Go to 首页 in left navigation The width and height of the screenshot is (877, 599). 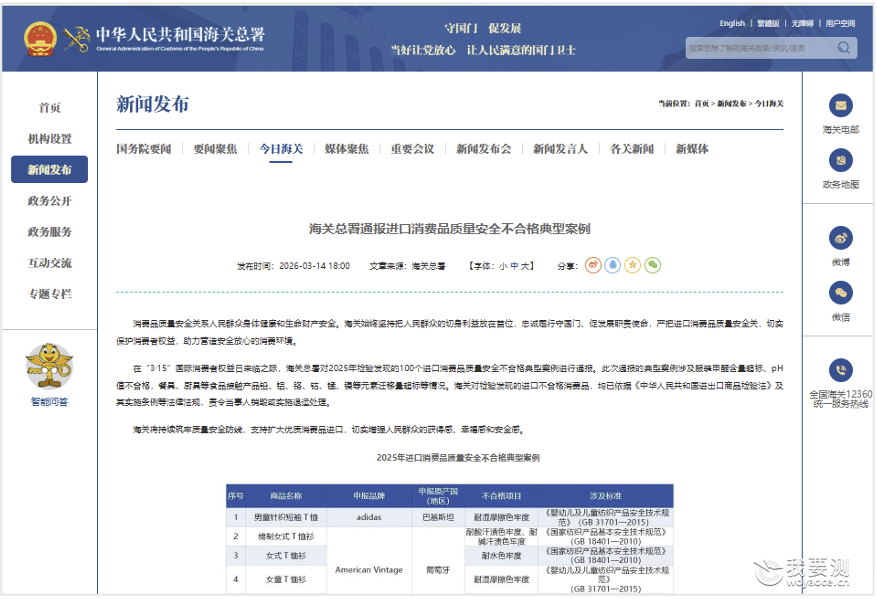pos(50,108)
